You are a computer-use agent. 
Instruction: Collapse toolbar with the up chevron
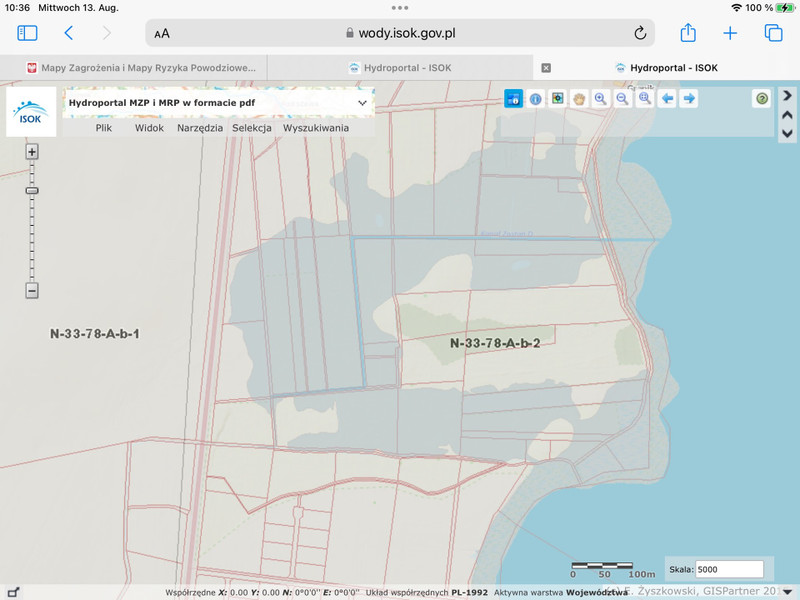787,115
